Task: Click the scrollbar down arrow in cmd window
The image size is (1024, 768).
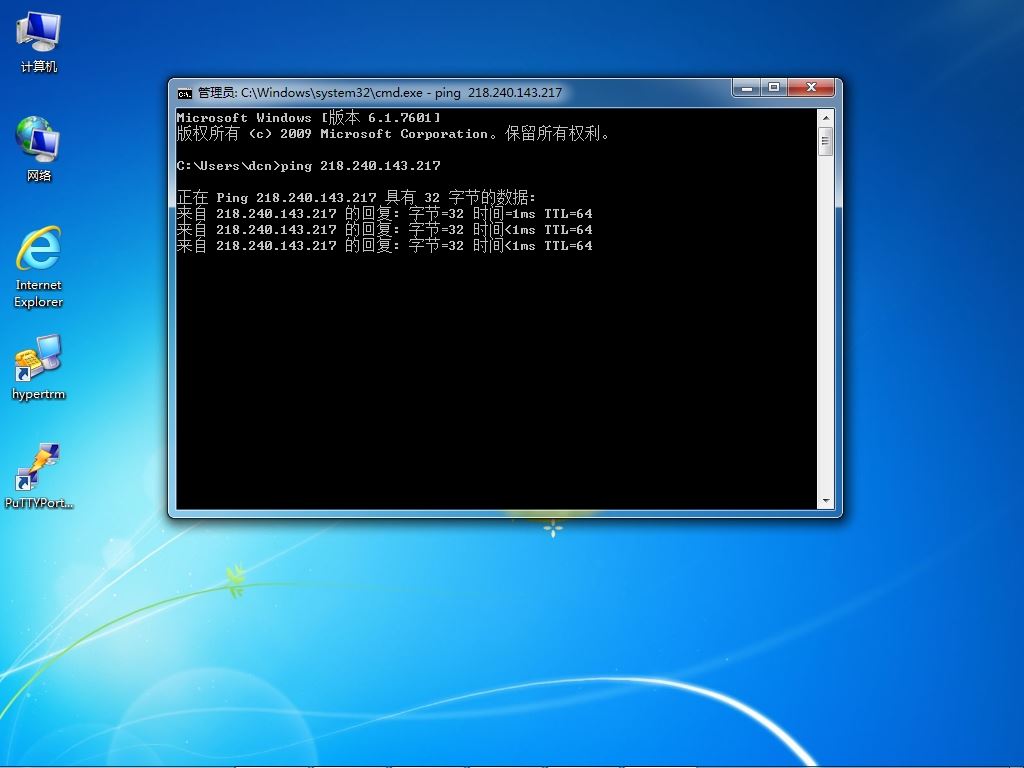Action: pos(825,501)
